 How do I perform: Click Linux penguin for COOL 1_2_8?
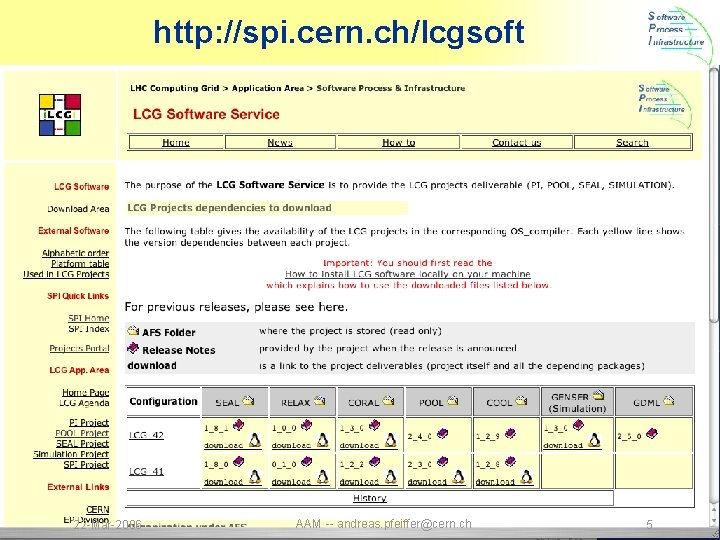click(x=527, y=477)
